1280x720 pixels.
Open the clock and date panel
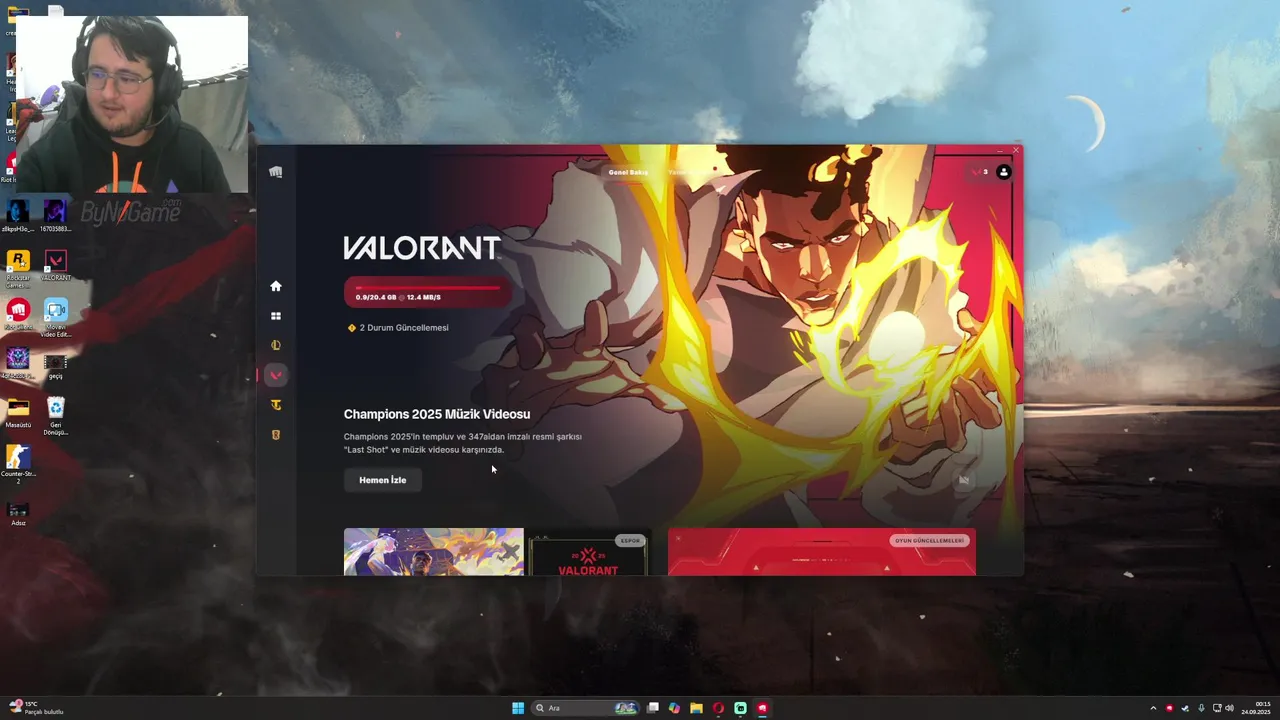tap(1256, 708)
